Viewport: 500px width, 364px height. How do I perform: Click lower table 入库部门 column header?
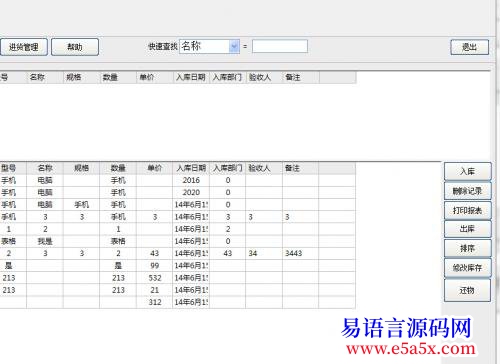coord(227,168)
